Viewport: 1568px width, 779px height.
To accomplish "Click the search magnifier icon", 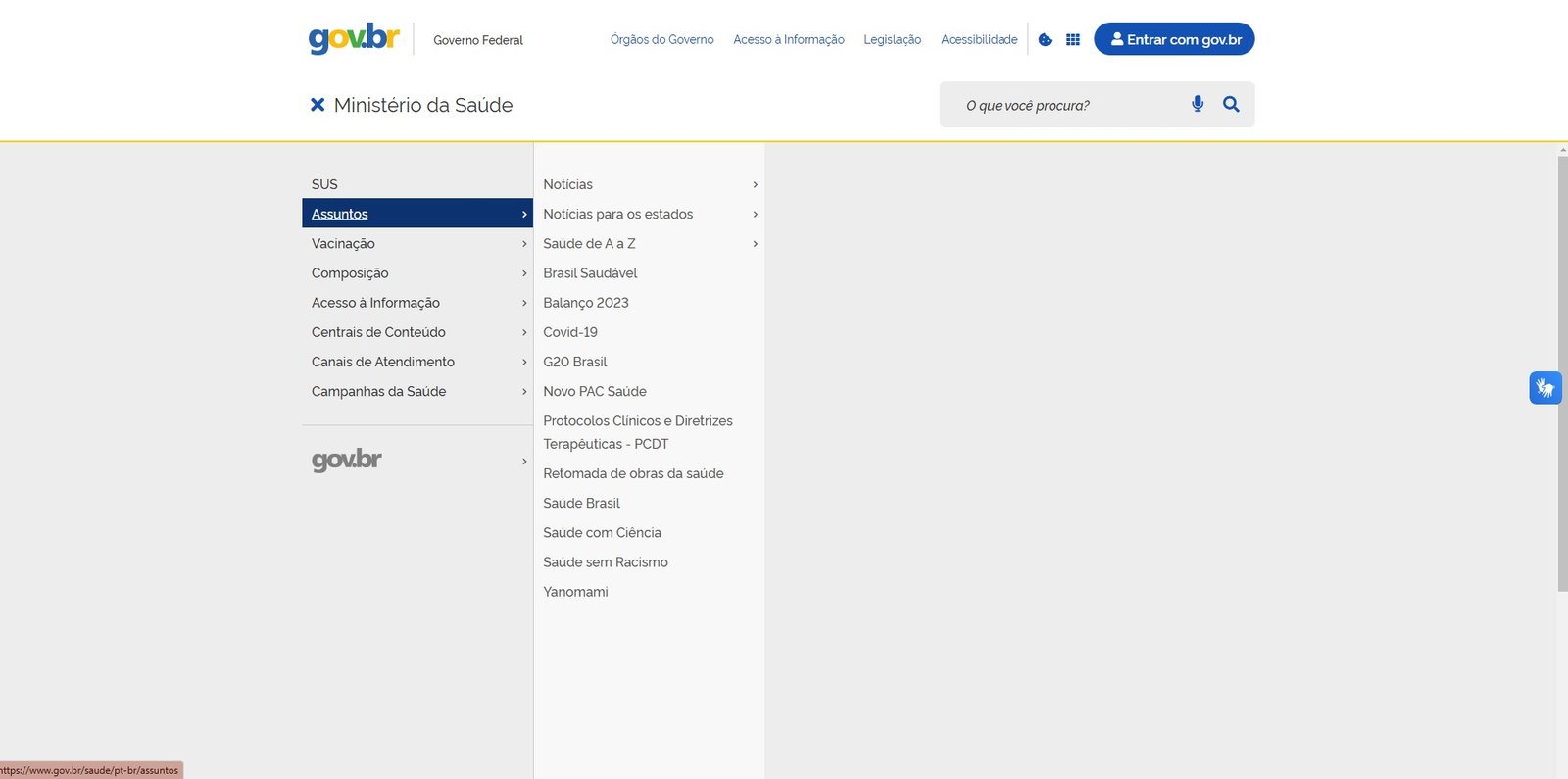I will pos(1231,104).
